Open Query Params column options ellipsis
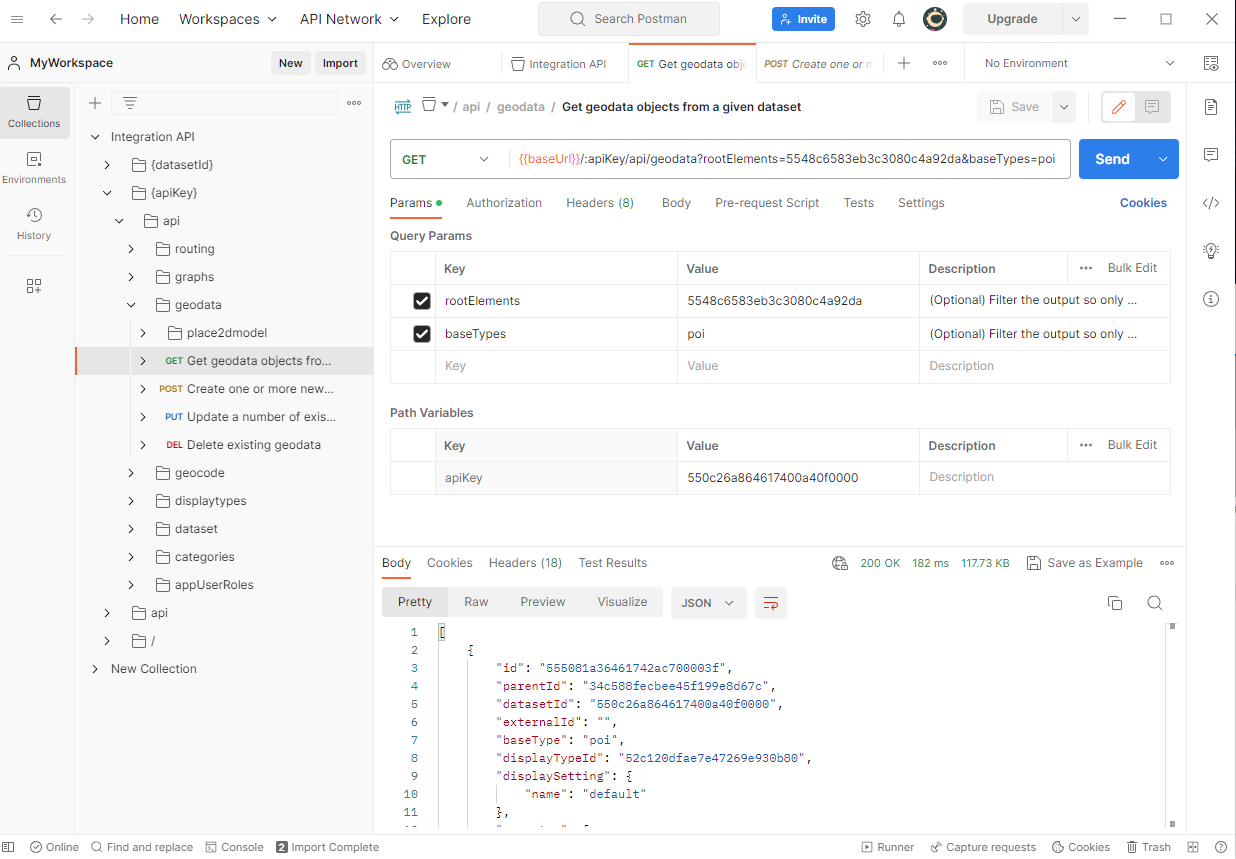The height and width of the screenshot is (859, 1236). pyautogui.click(x=1086, y=268)
